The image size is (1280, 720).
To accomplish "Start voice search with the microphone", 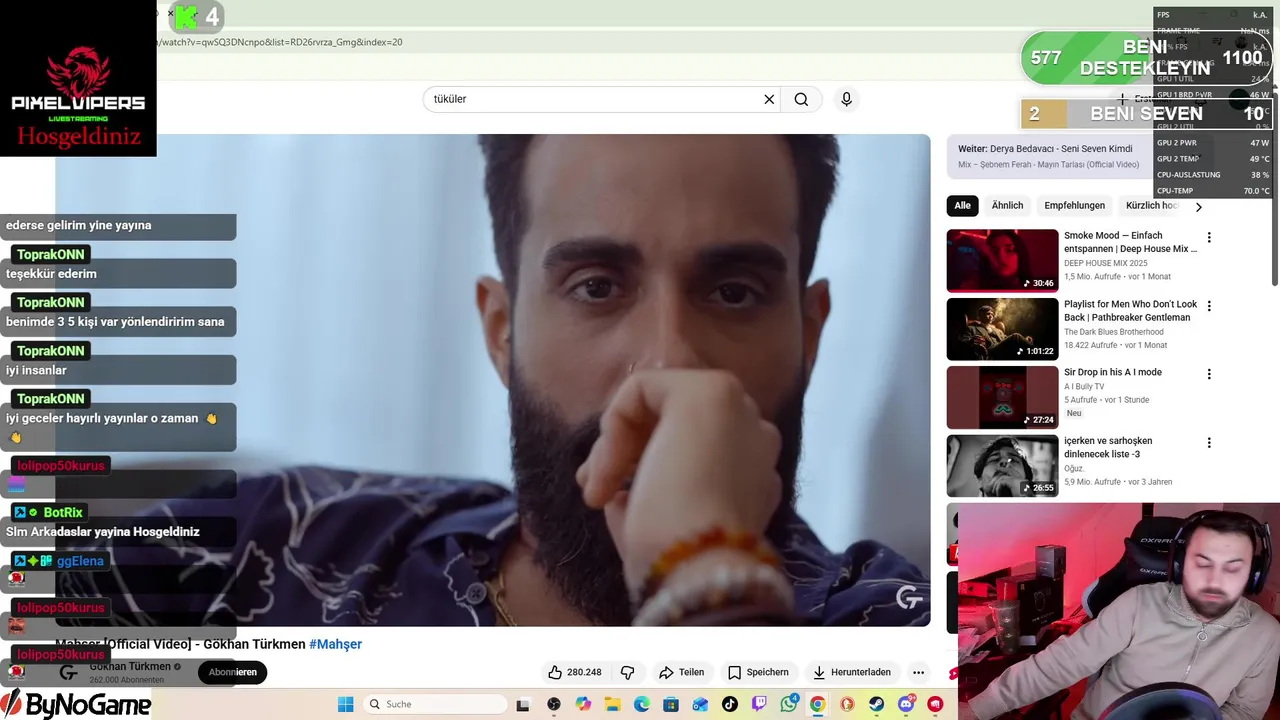I will click(x=847, y=99).
